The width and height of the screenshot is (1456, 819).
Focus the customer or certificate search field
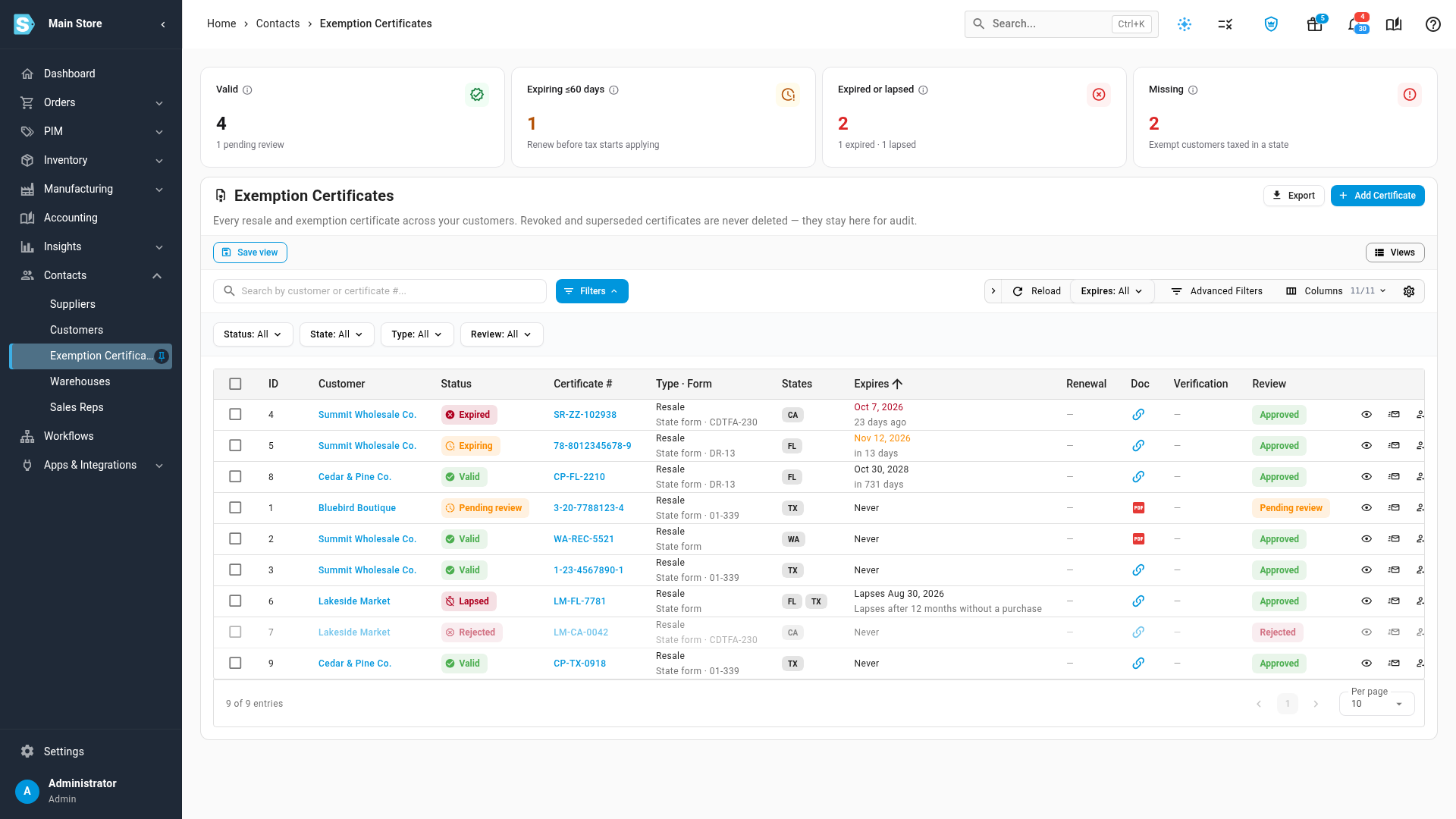tap(380, 291)
